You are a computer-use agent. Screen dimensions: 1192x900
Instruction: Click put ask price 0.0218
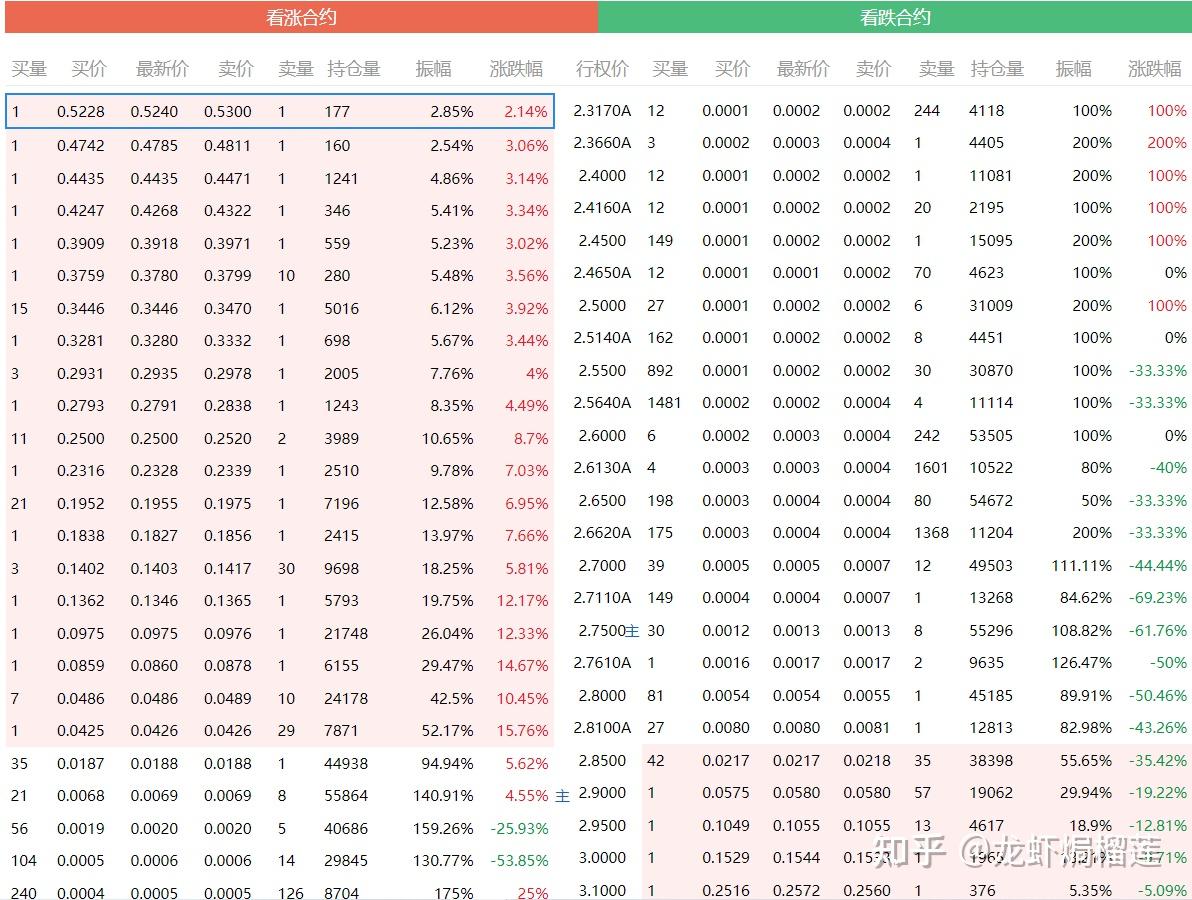click(867, 760)
